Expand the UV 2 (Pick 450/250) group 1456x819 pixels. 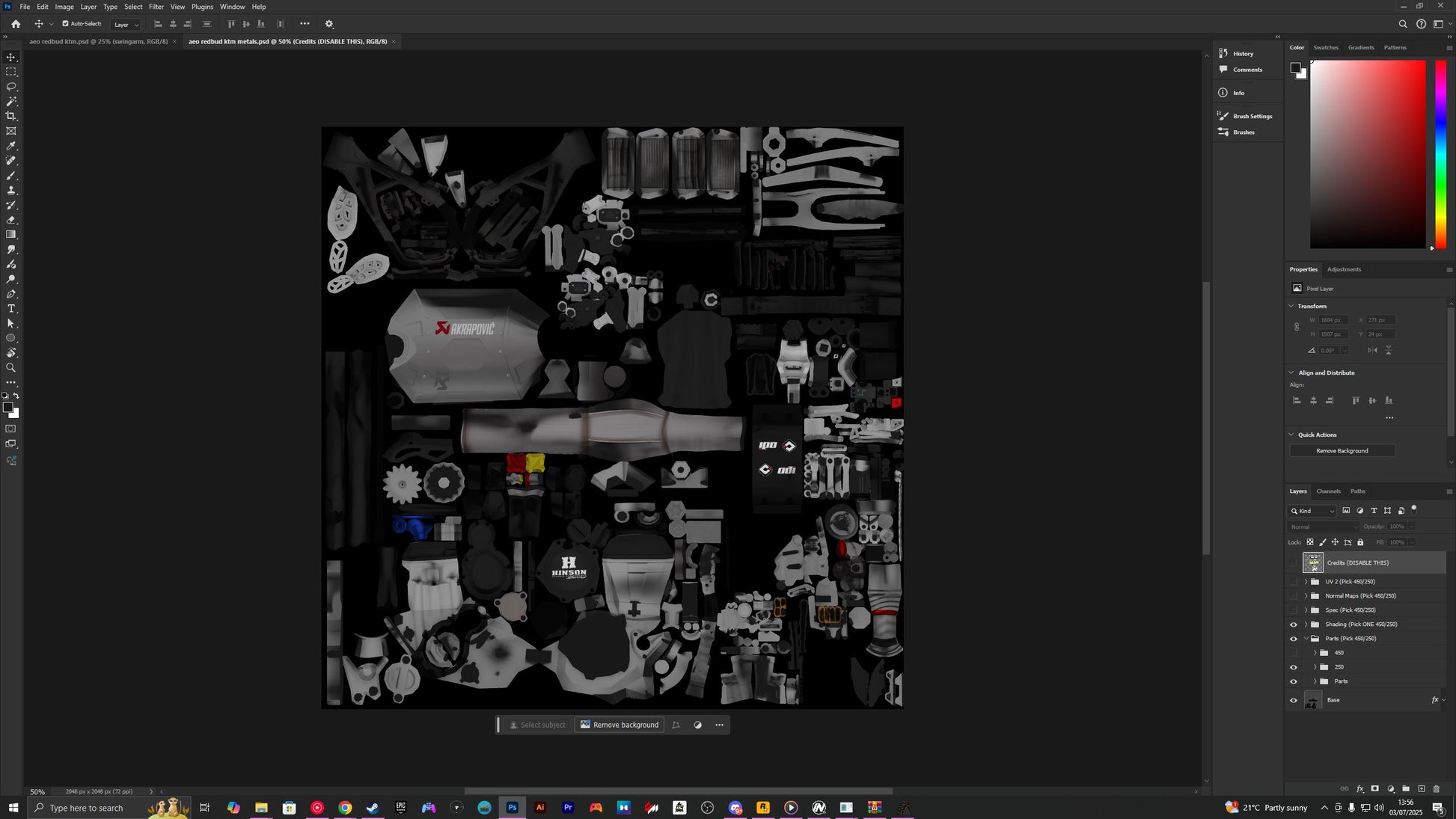pyautogui.click(x=1306, y=582)
